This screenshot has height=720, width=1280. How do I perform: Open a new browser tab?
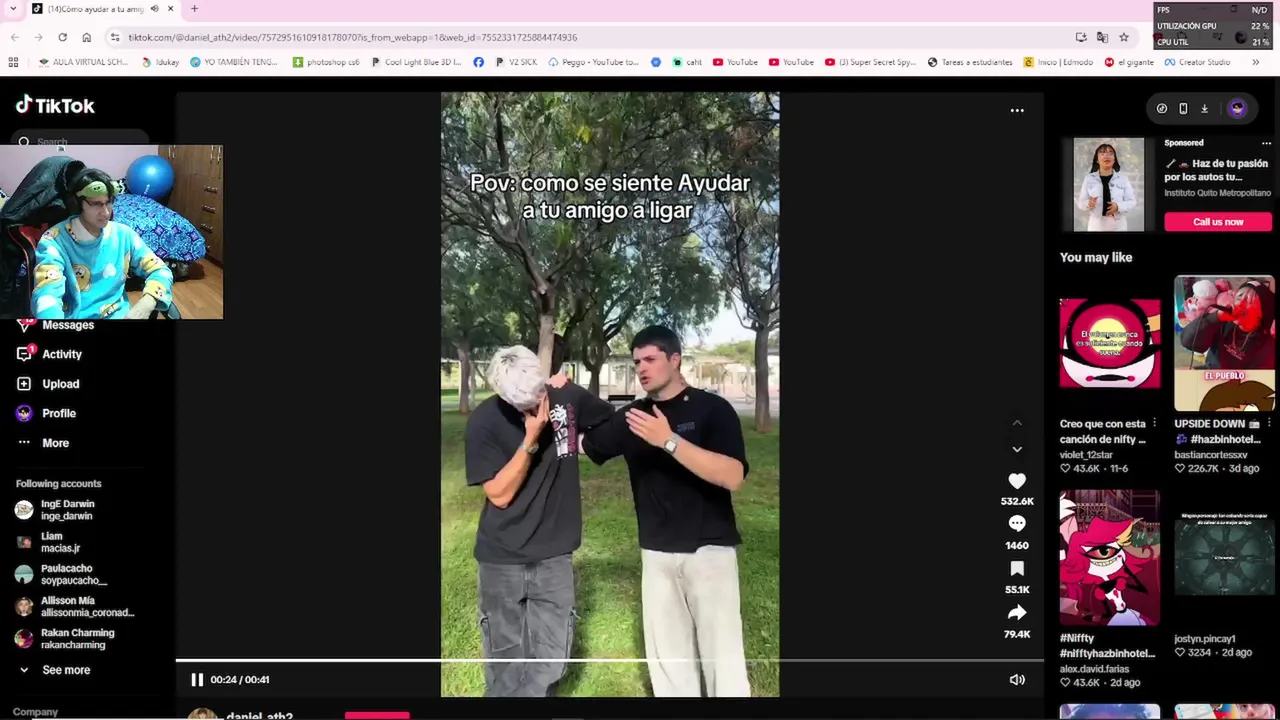pos(194,9)
